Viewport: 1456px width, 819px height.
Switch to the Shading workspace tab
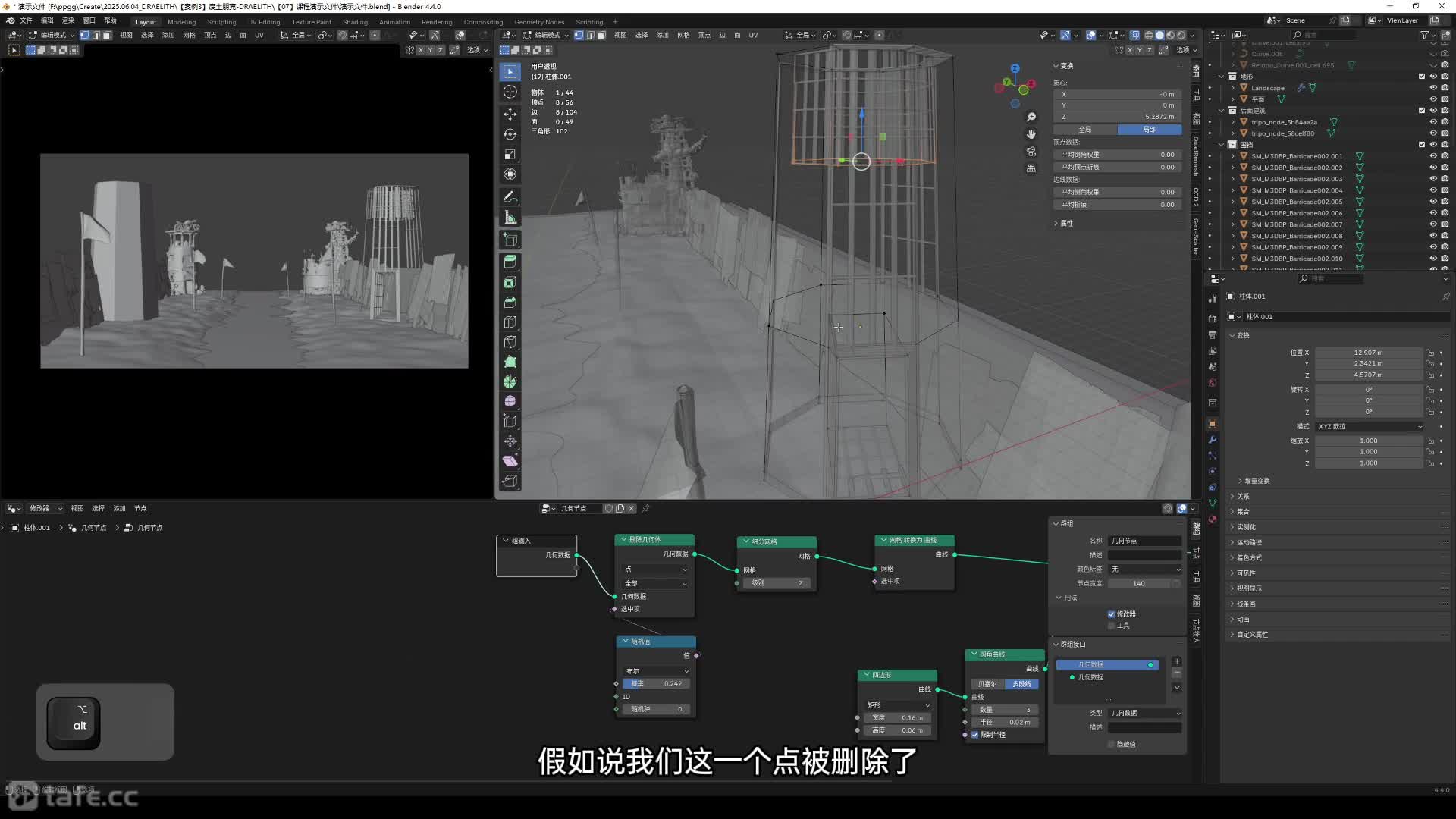coord(355,22)
